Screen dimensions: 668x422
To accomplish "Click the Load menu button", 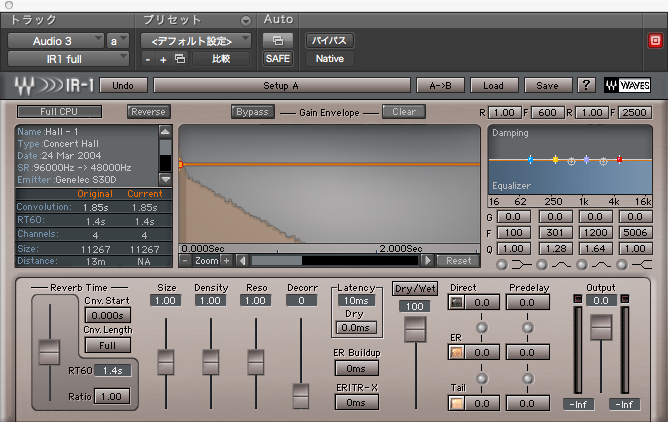I will 494,85.
